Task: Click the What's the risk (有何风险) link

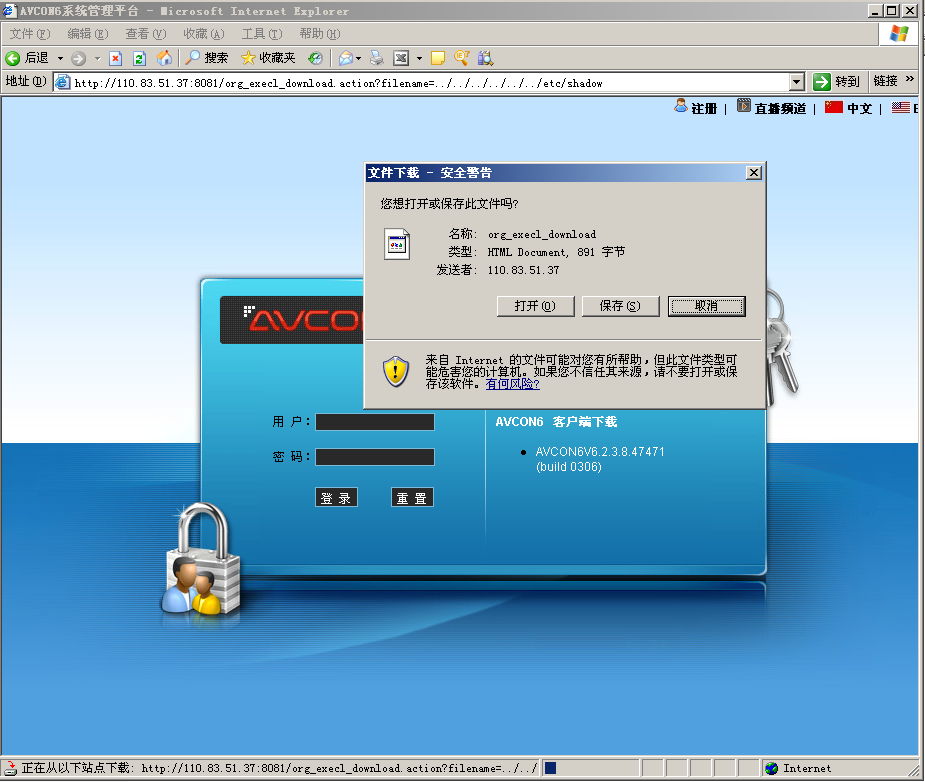Action: coord(512,384)
